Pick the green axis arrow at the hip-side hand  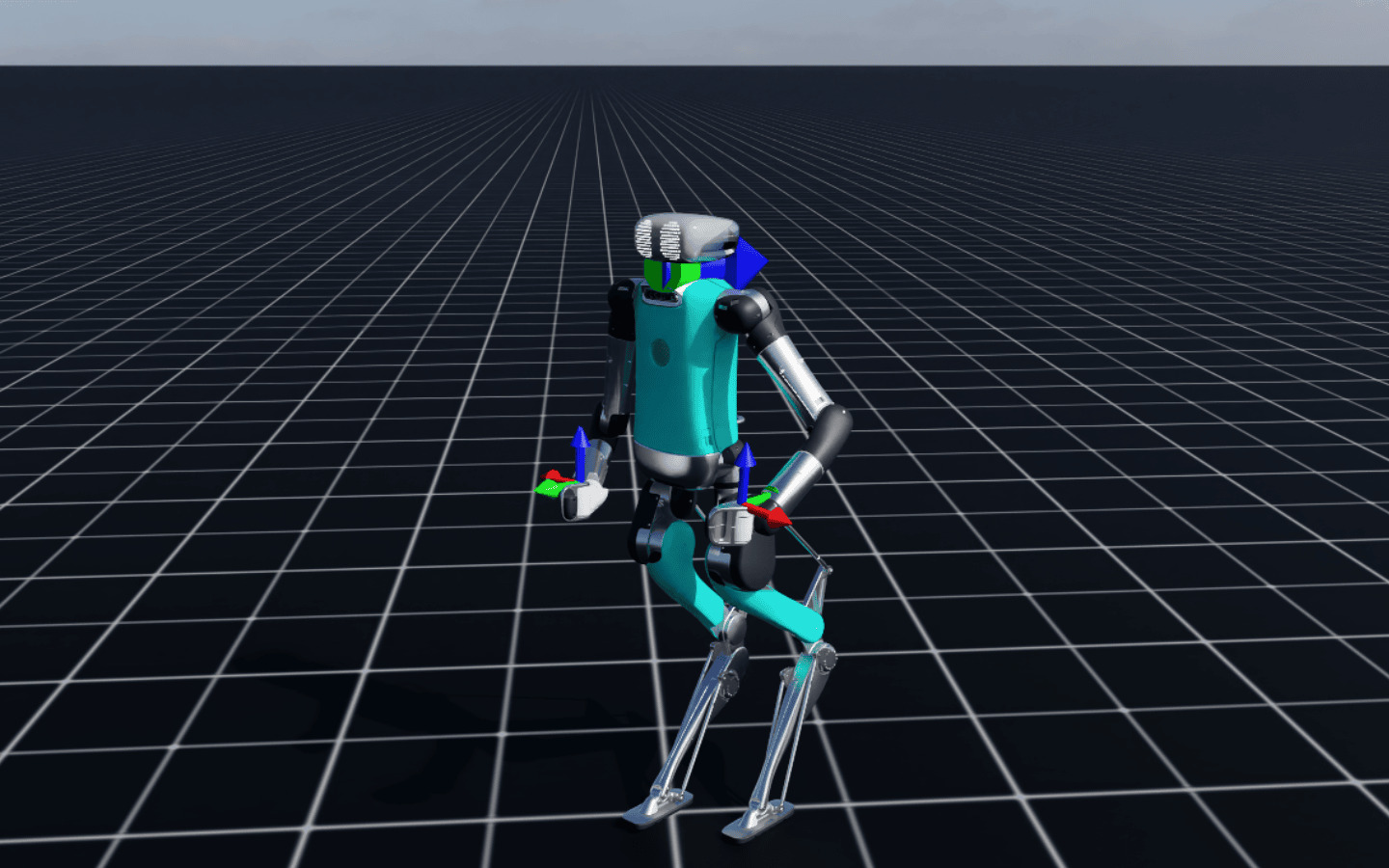(x=762, y=498)
